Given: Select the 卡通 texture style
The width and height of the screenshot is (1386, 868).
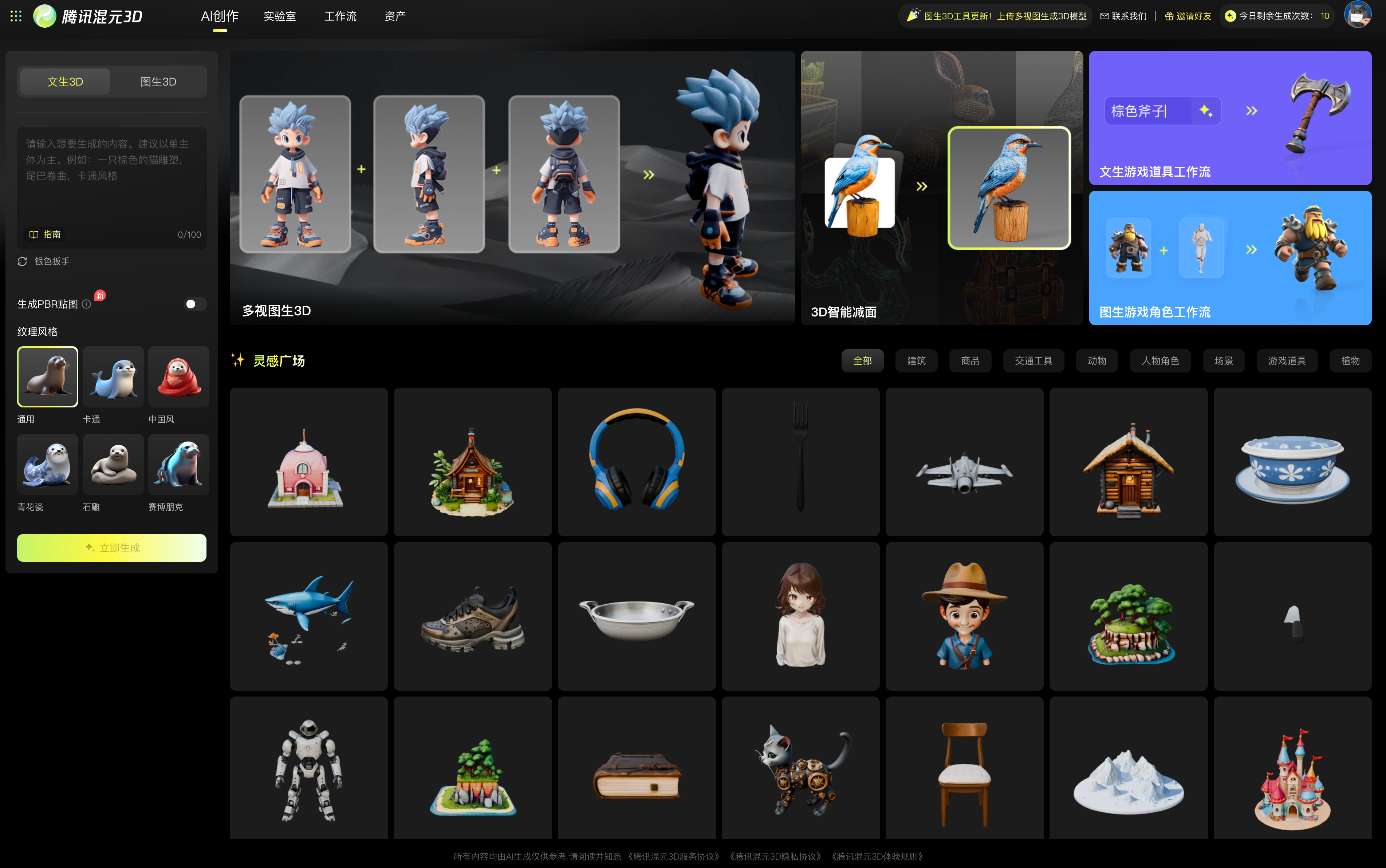Looking at the screenshot, I should 113,377.
